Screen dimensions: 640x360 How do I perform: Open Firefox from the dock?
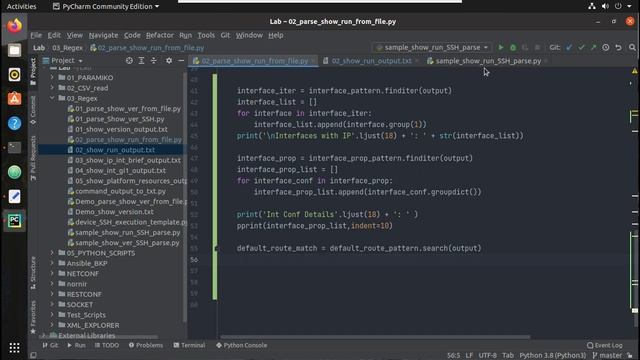point(14,26)
